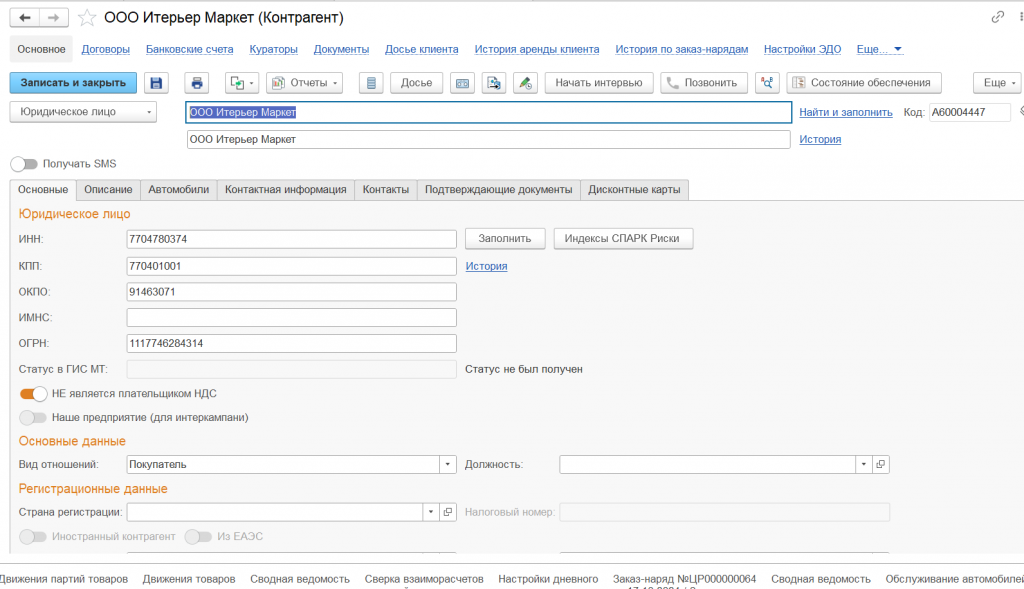Open the selected Должность value via its open icon
Image resolution: width=1024 pixels, height=589 pixels.
(x=881, y=464)
